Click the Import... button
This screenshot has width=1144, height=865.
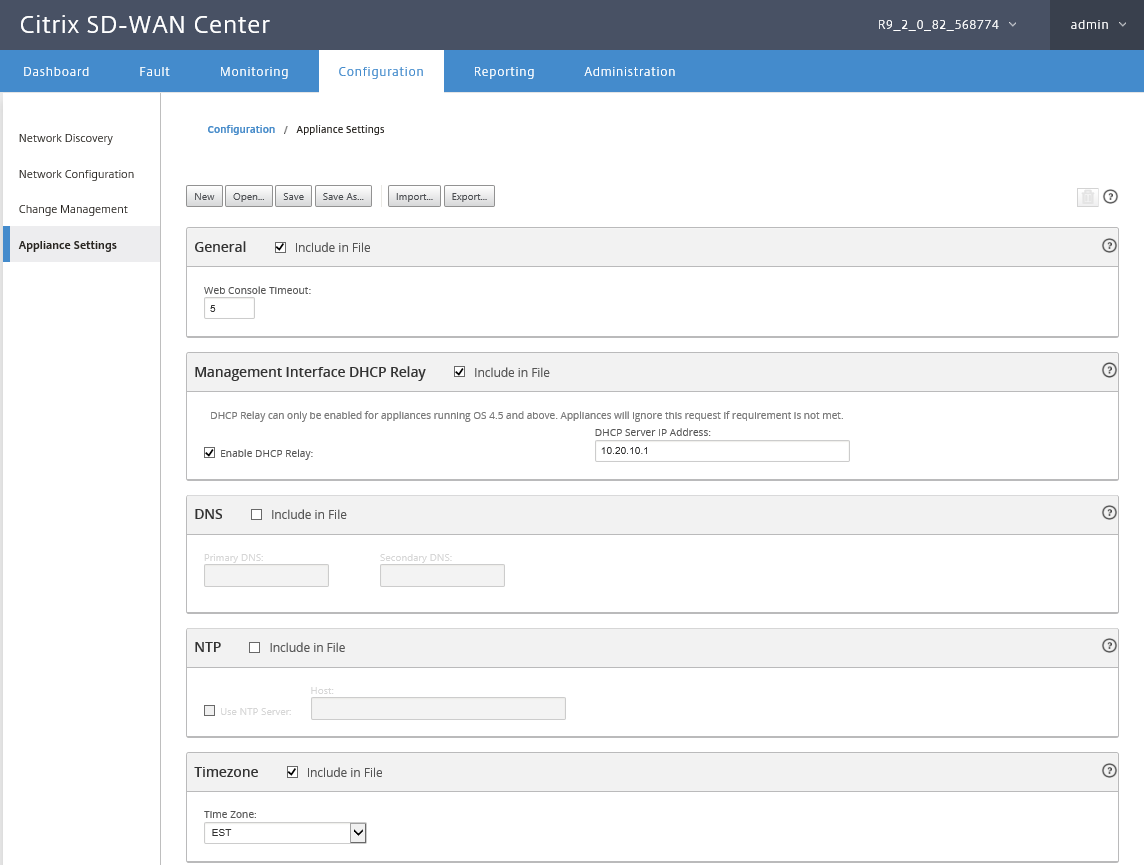[x=414, y=196]
